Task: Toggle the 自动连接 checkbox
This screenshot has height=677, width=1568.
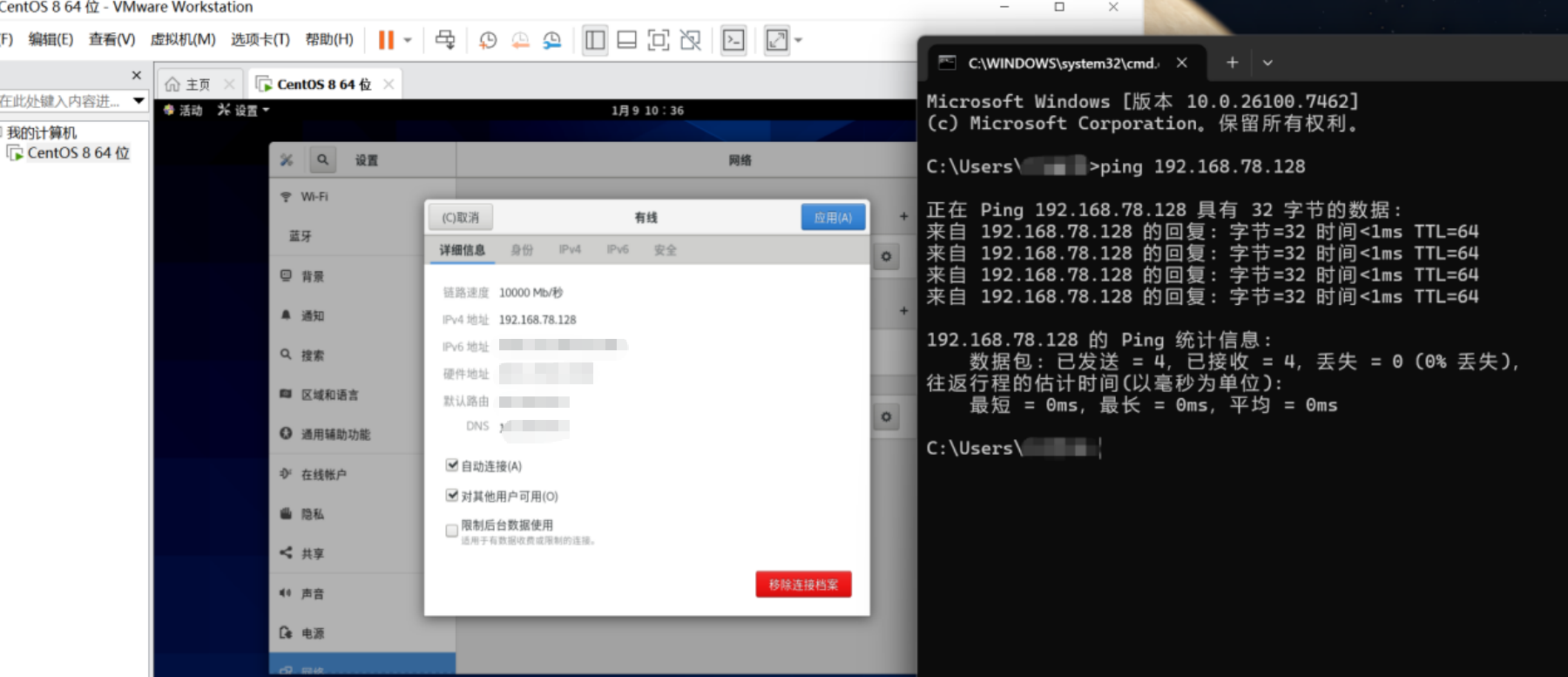Action: coord(452,465)
